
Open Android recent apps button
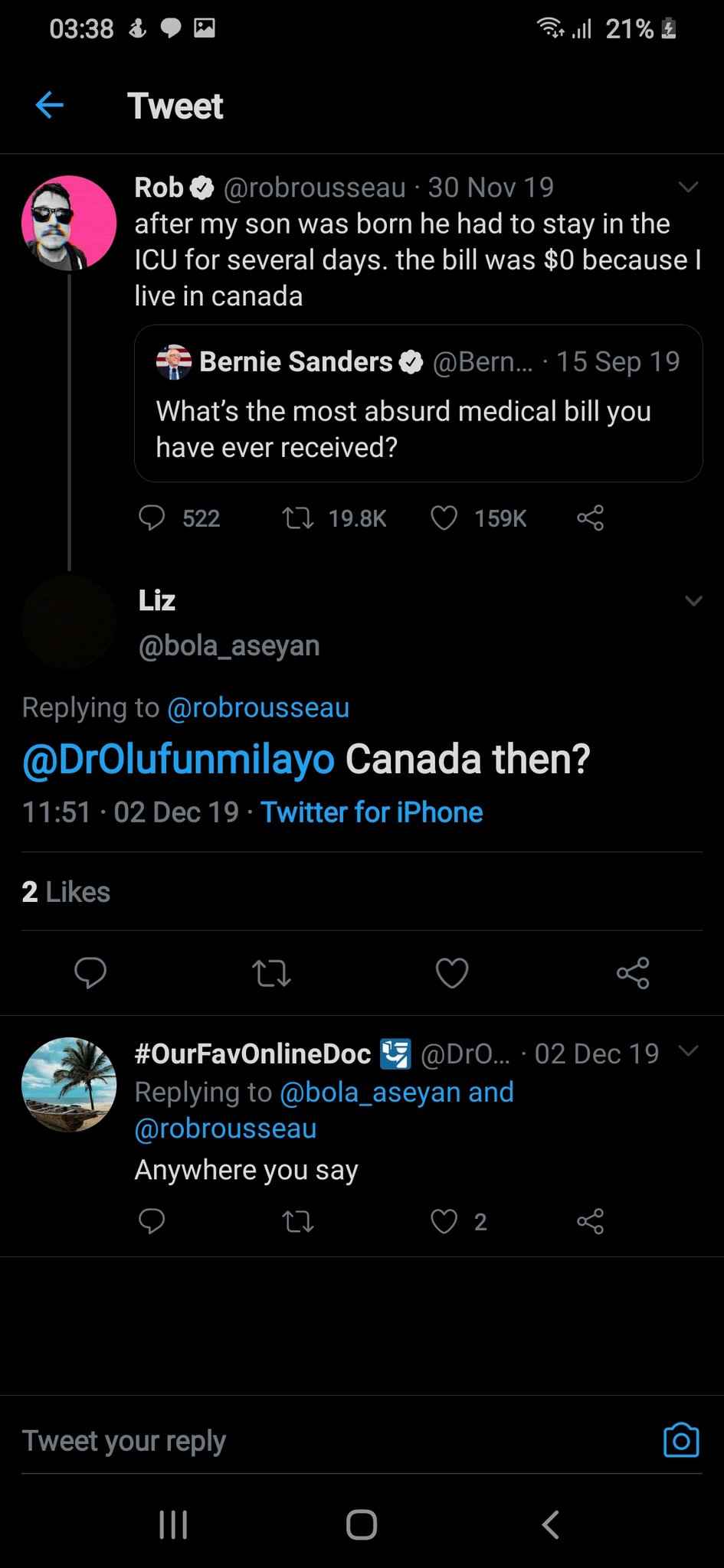pyautogui.click(x=173, y=1524)
